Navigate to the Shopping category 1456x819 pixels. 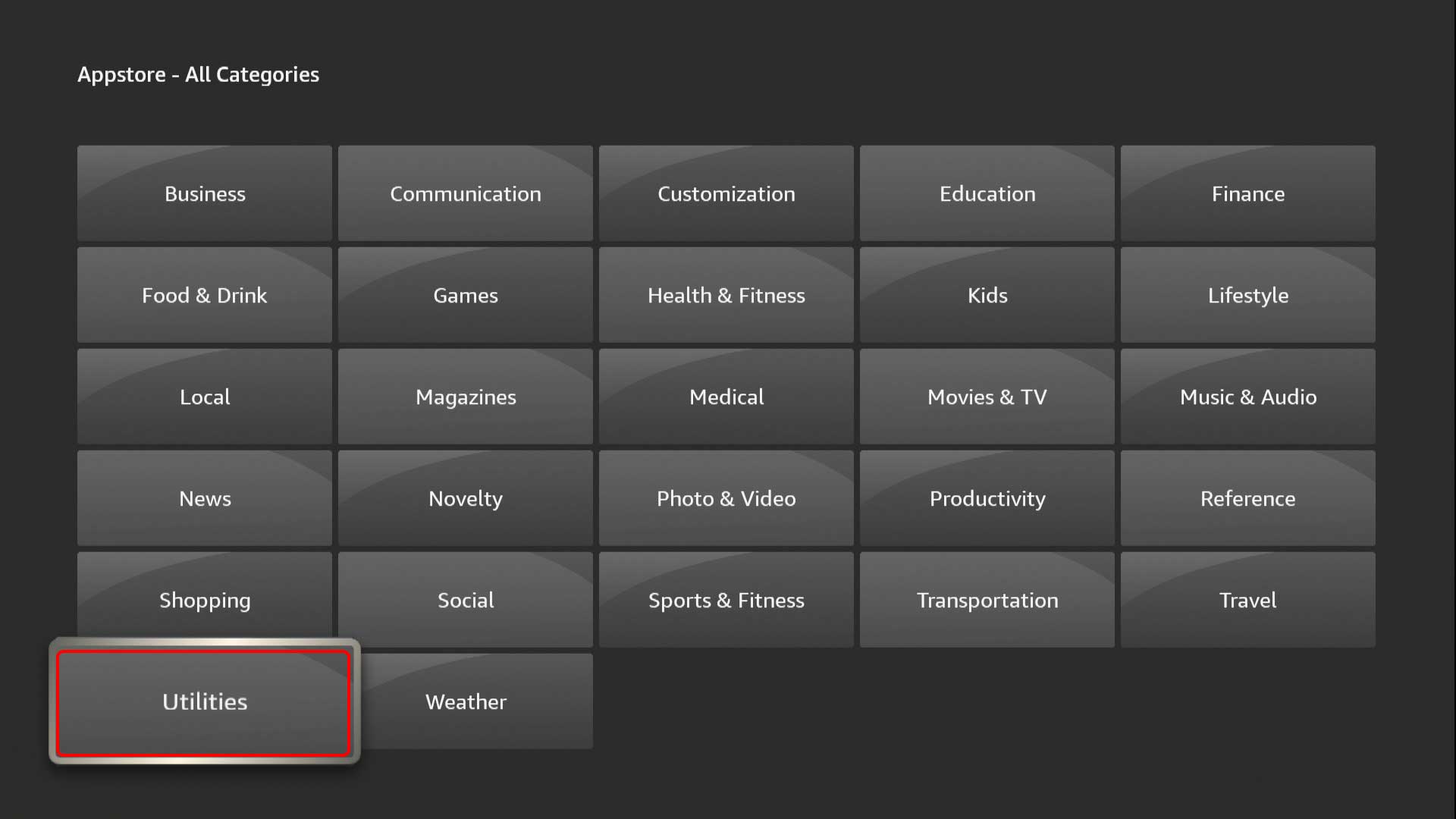click(x=204, y=599)
